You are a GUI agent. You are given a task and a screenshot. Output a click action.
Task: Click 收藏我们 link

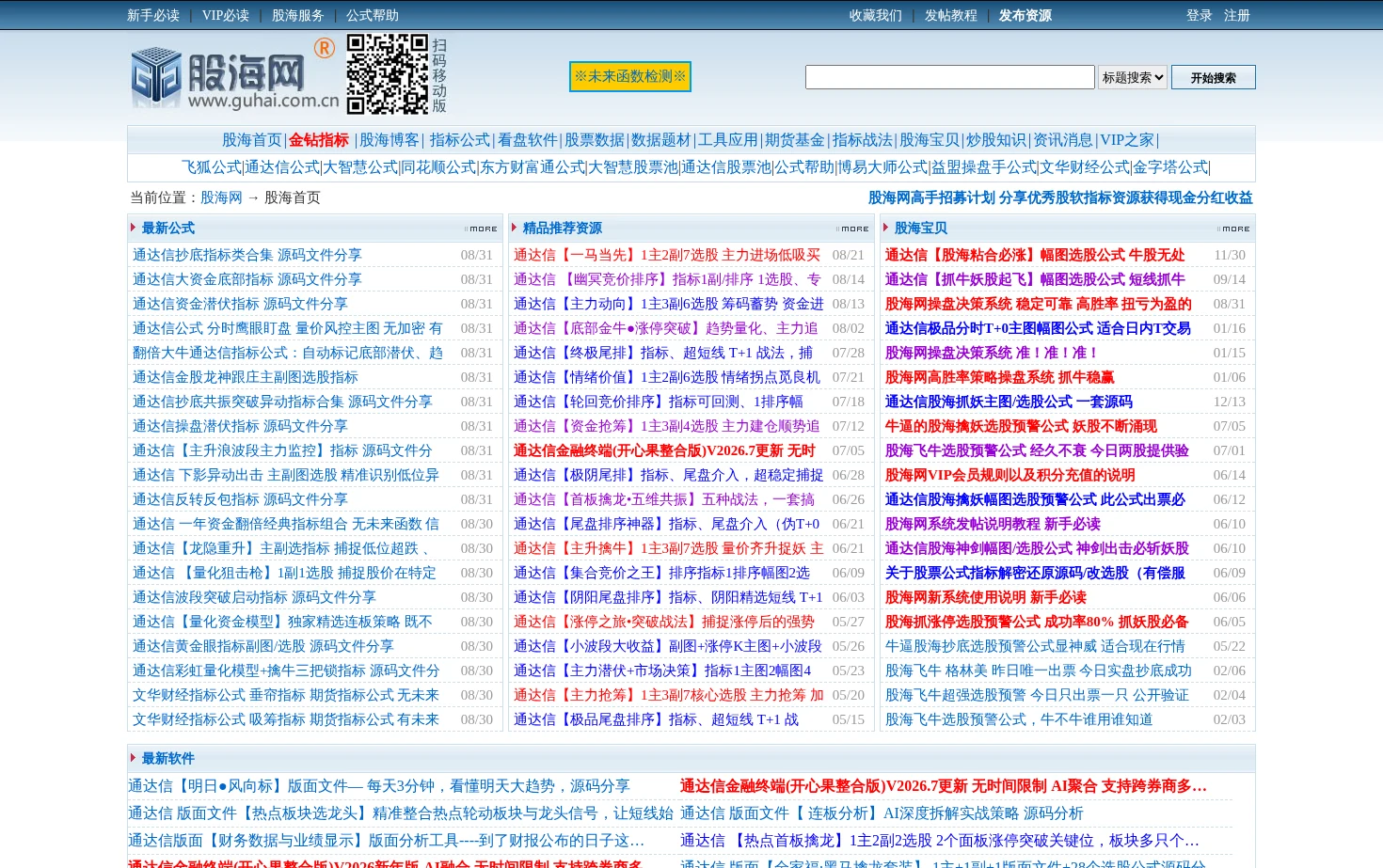pos(876,15)
